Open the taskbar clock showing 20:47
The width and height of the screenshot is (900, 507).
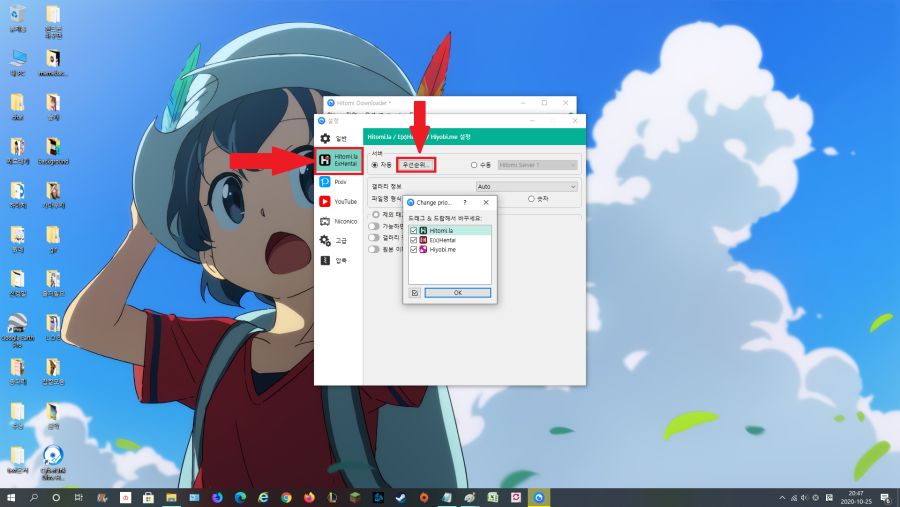click(x=856, y=498)
